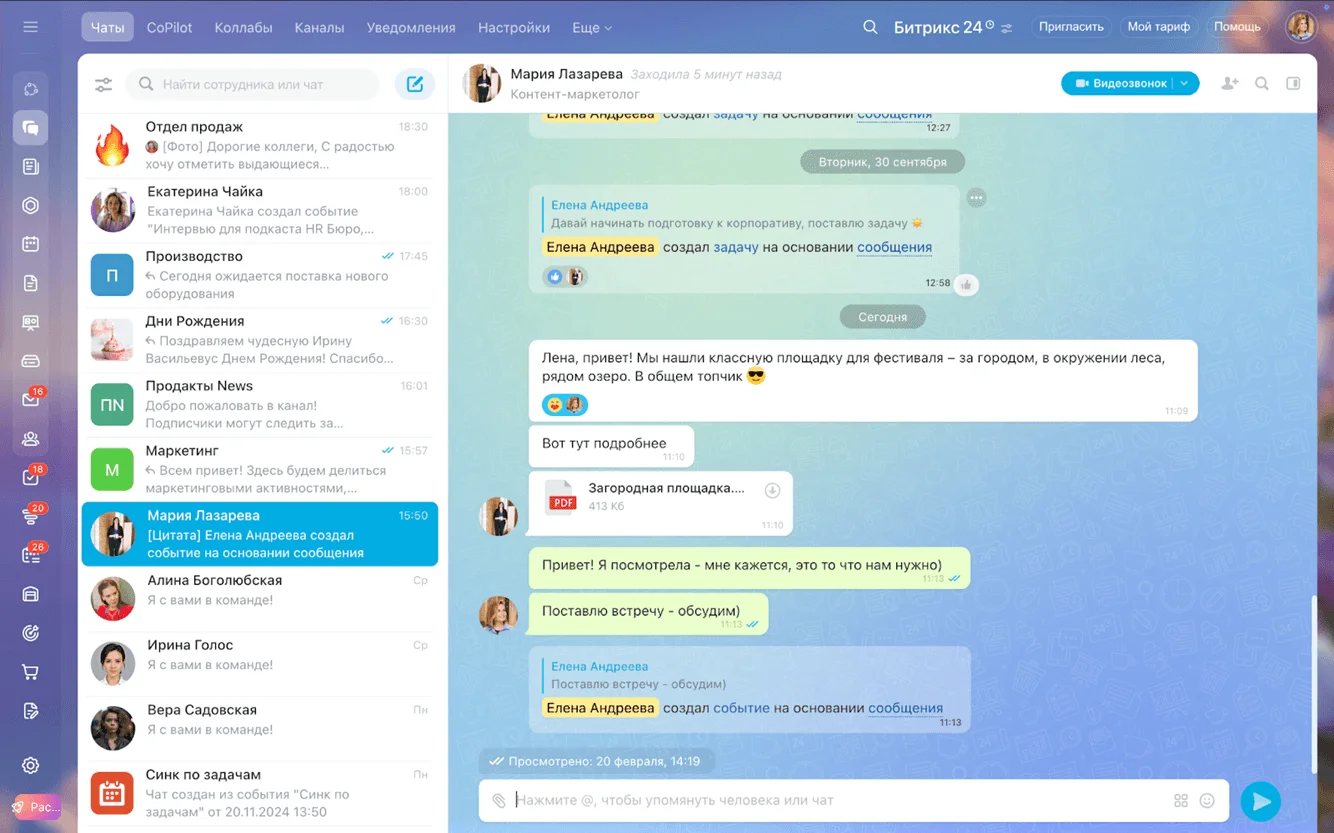This screenshot has height=833, width=1334.
Task: Click the paperclip attach file icon
Action: point(499,801)
